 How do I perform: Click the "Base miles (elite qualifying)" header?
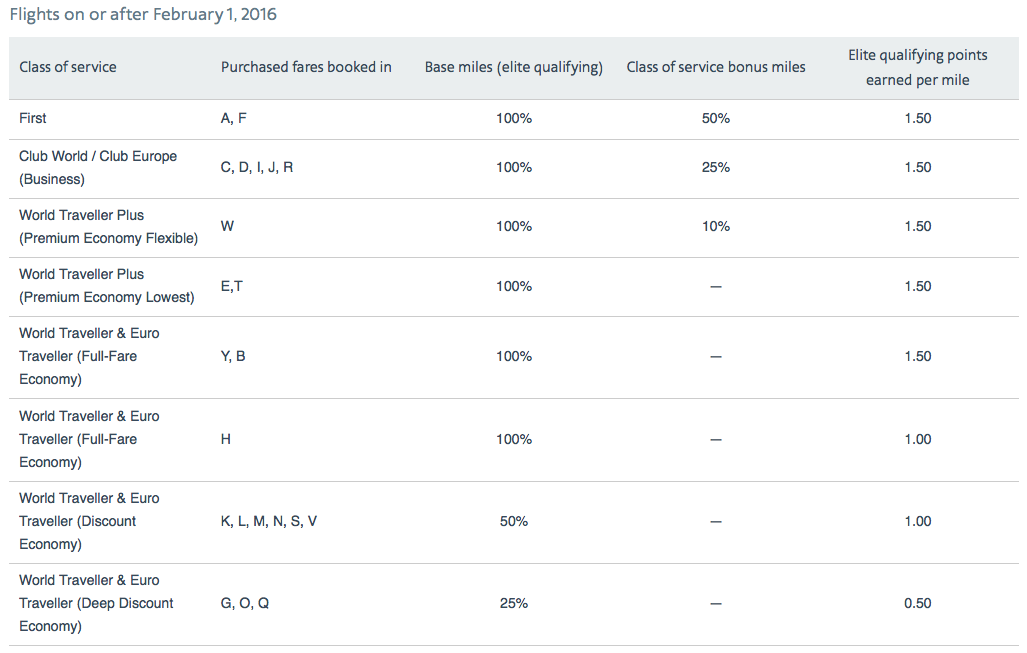click(x=514, y=67)
